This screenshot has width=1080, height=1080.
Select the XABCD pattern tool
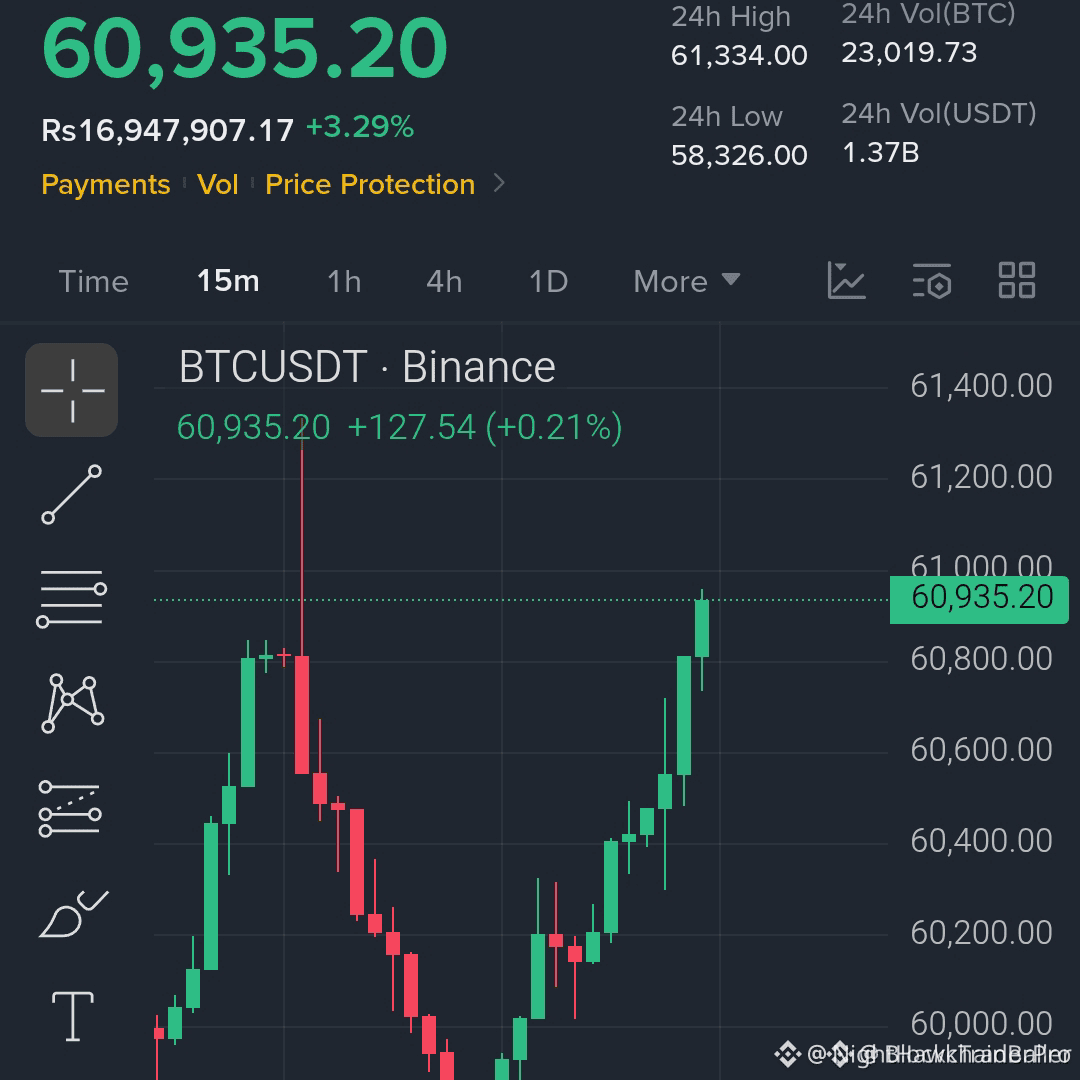[72, 703]
